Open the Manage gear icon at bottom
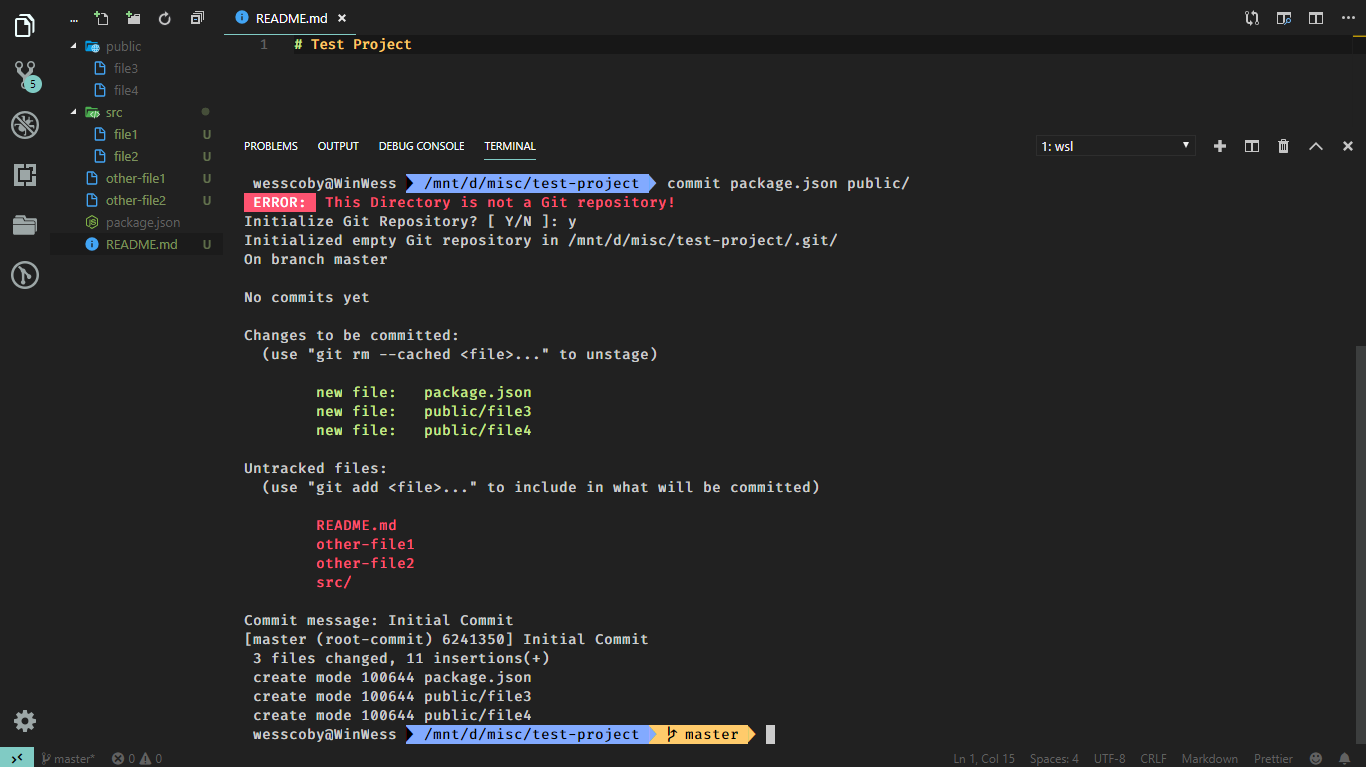This screenshot has width=1366, height=767. pyautogui.click(x=25, y=721)
